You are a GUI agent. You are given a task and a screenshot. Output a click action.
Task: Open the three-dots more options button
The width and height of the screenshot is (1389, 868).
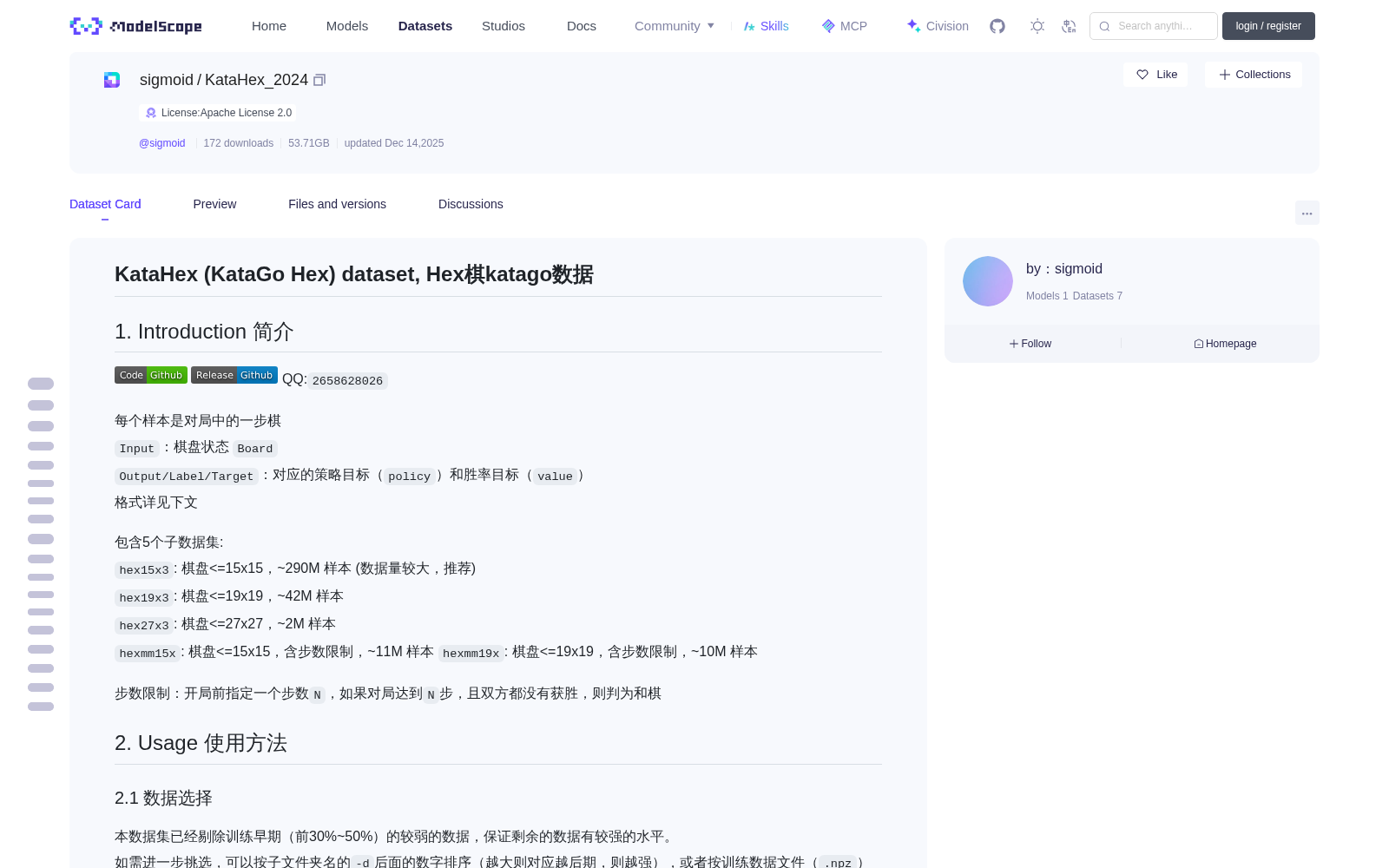point(1307,213)
